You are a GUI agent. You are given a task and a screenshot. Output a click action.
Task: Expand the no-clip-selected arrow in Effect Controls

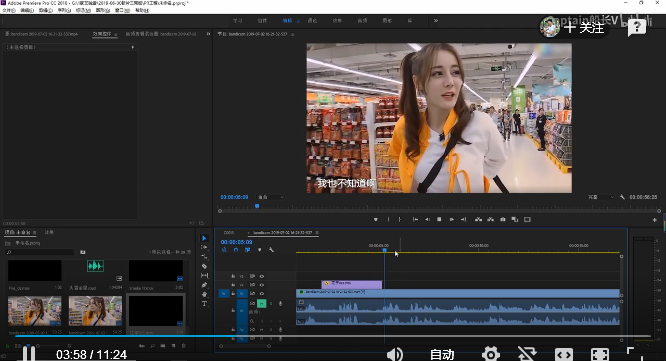[x=133, y=47]
